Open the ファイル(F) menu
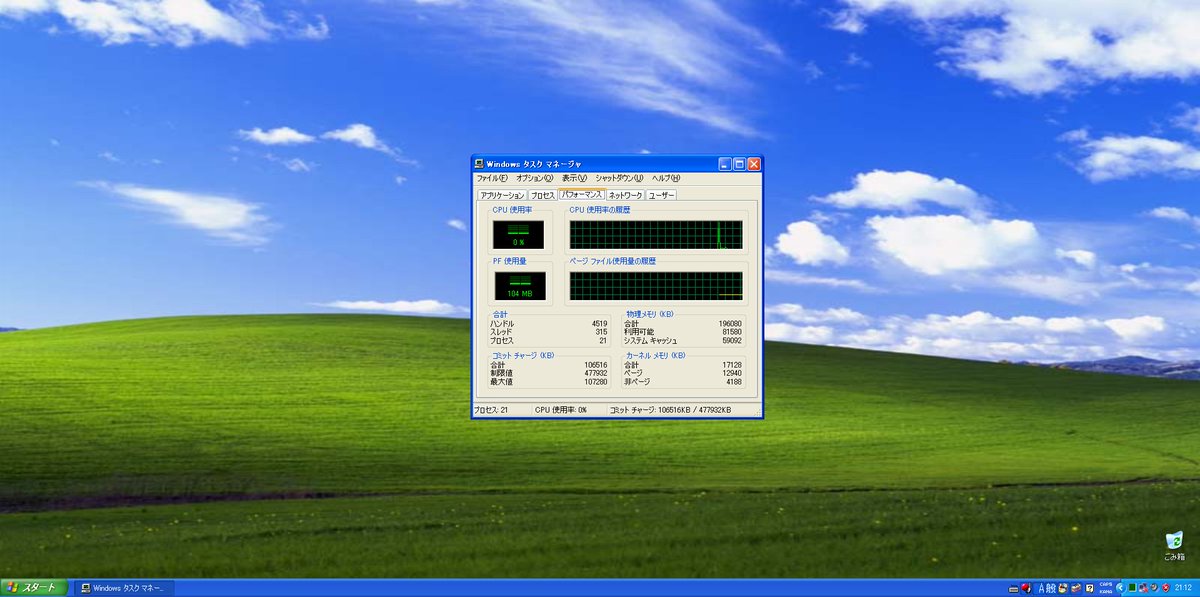 492,178
